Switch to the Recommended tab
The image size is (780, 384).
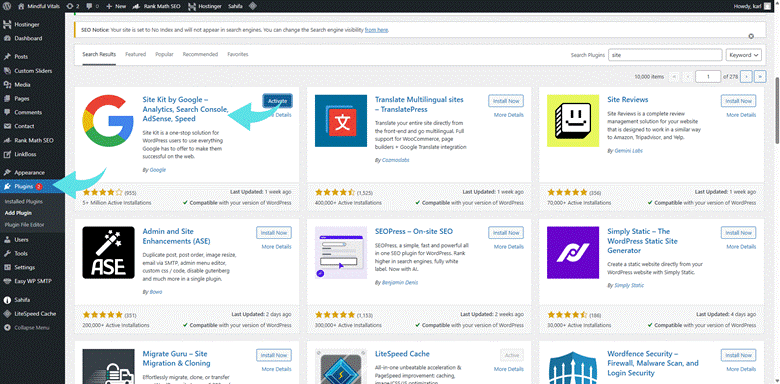(x=200, y=54)
